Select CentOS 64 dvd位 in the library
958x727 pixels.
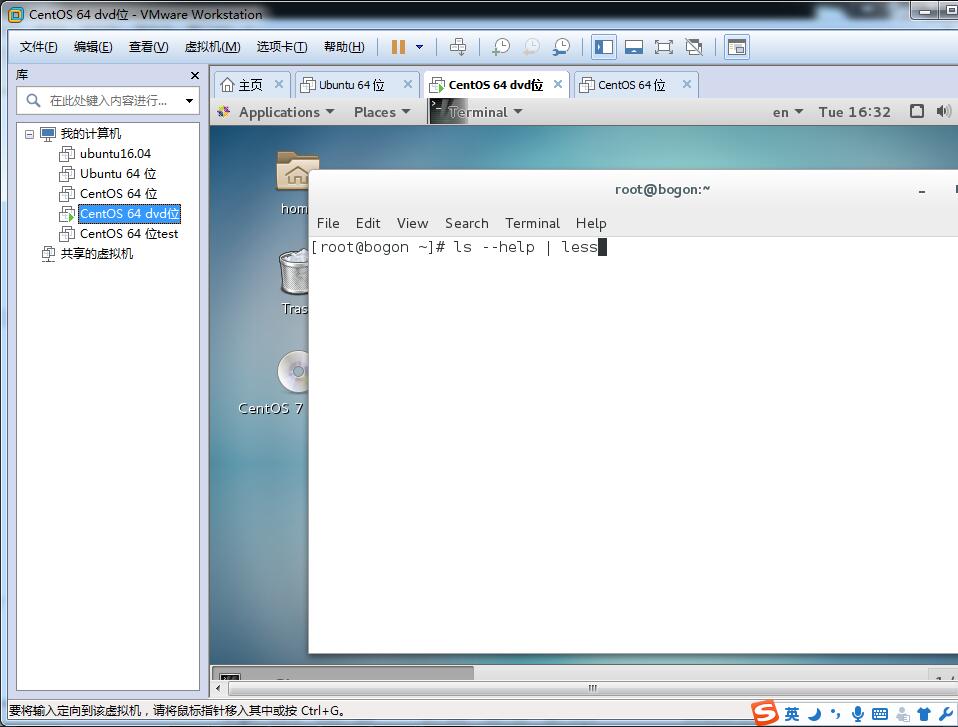[x=130, y=214]
